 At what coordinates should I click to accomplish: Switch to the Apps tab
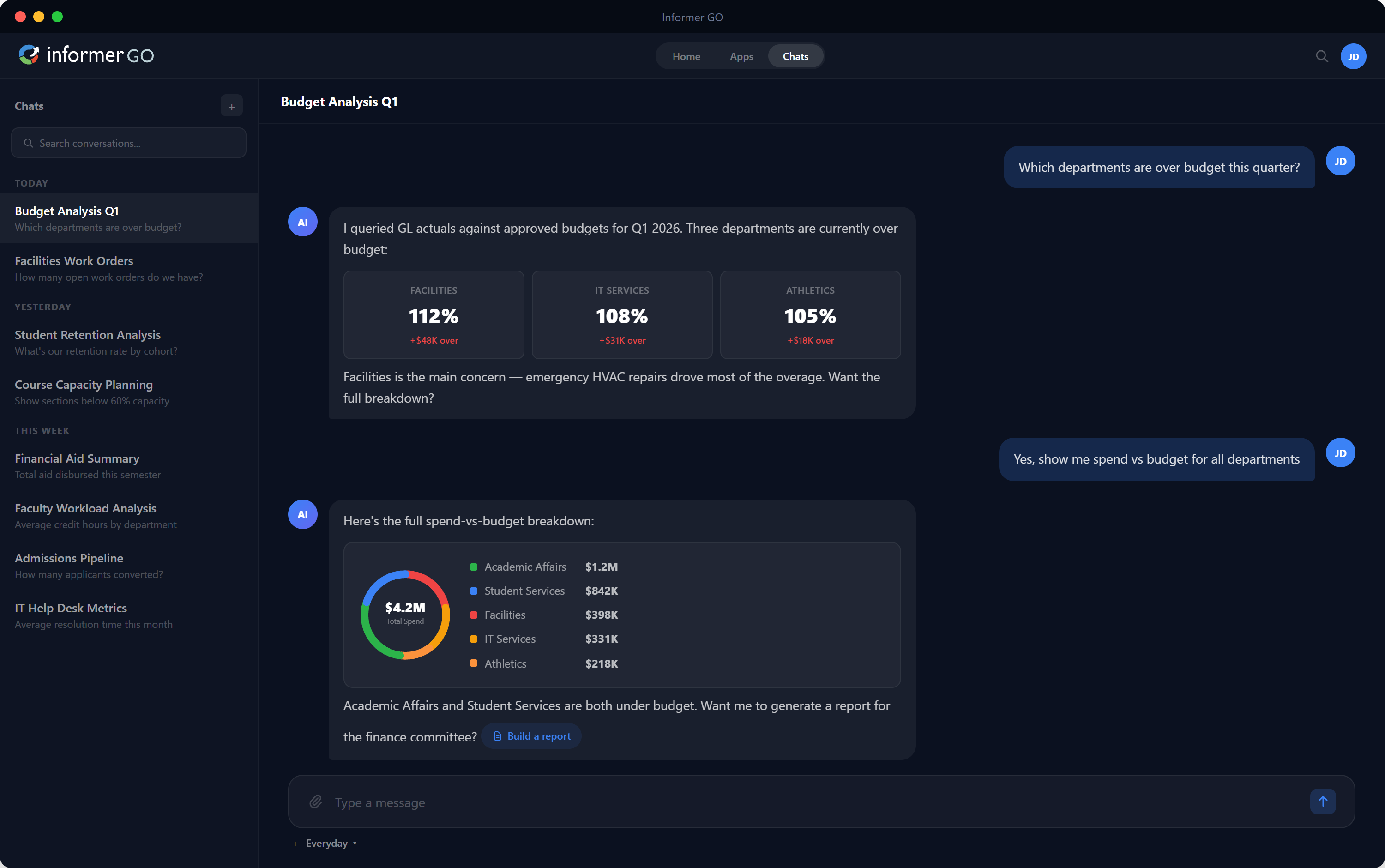click(x=741, y=56)
